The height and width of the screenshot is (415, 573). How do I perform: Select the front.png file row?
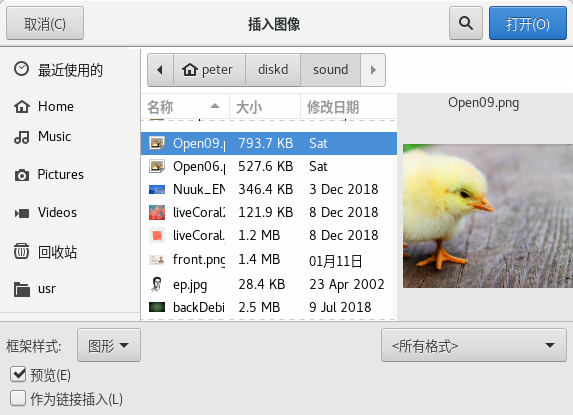tap(269, 260)
